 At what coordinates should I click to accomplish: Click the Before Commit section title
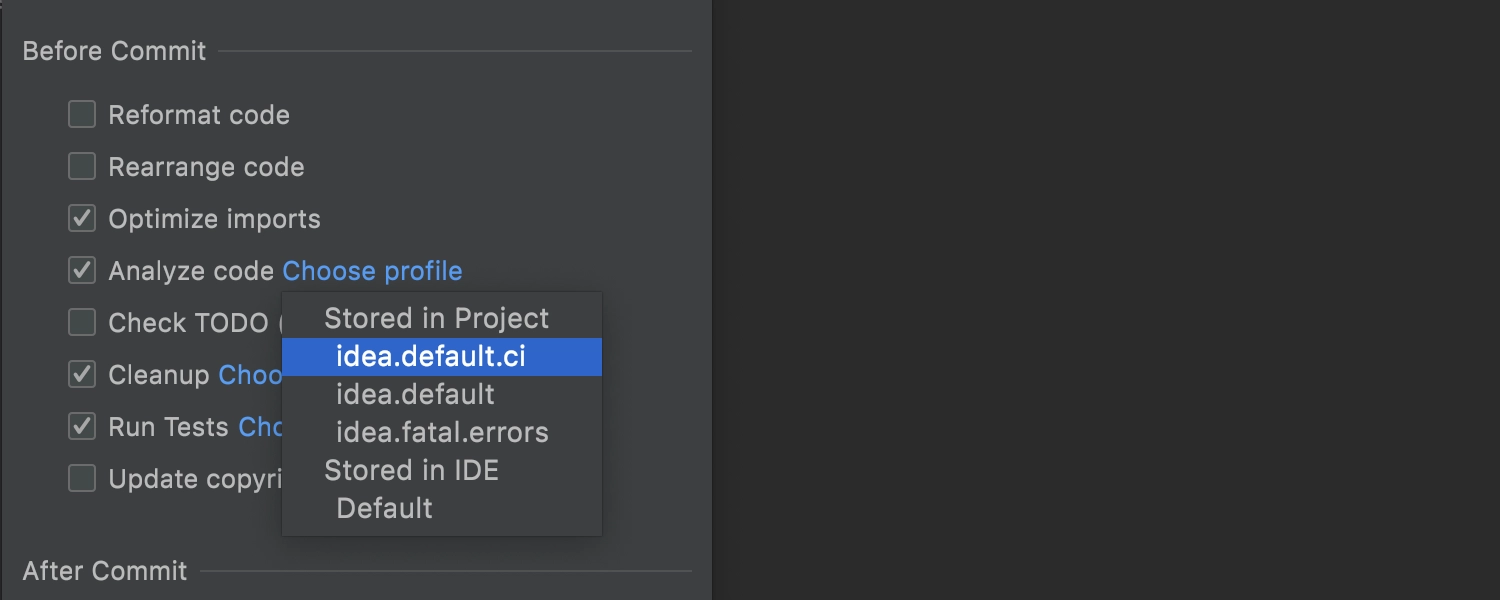coord(114,51)
